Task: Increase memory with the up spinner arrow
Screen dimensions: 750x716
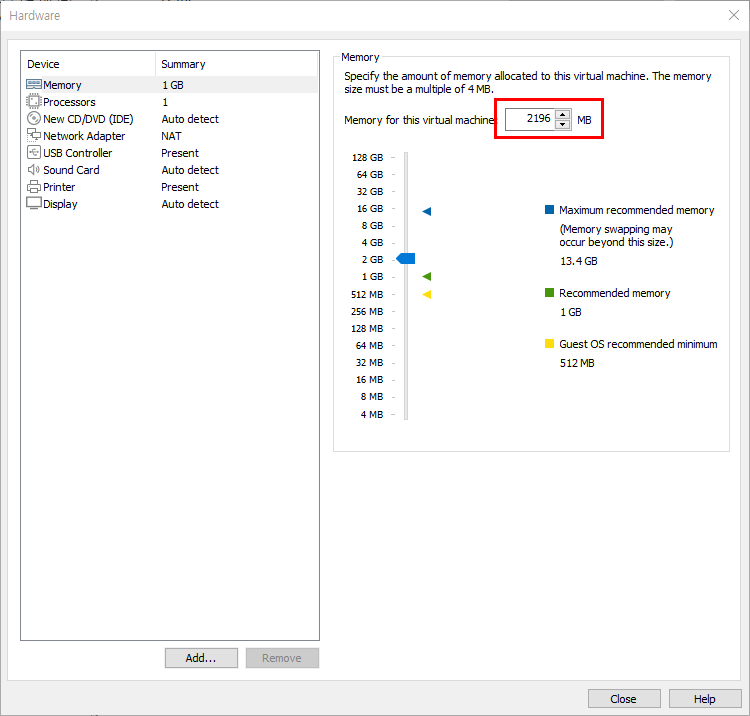Action: click(562, 115)
